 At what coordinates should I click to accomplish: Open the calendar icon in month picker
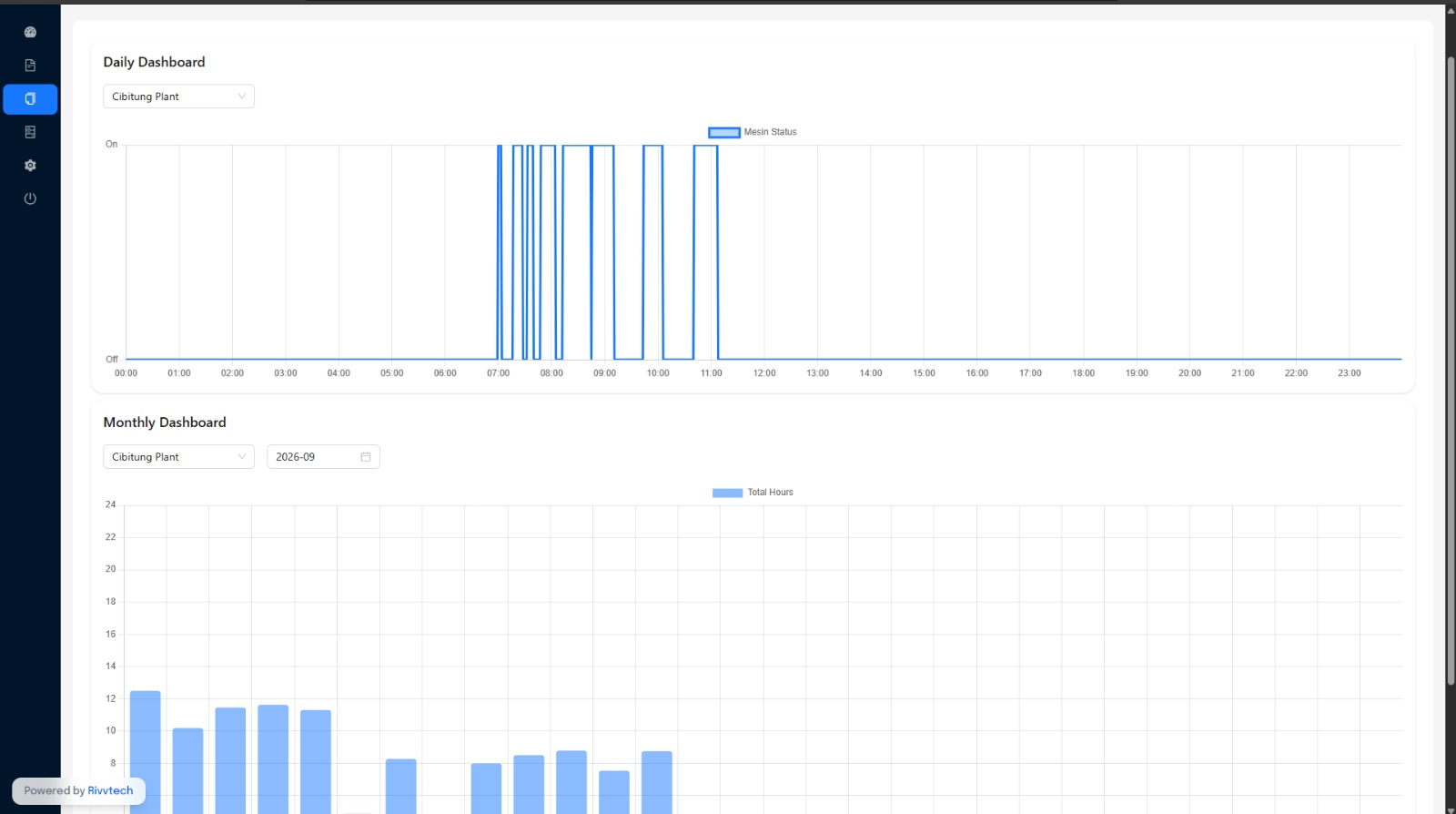366,457
